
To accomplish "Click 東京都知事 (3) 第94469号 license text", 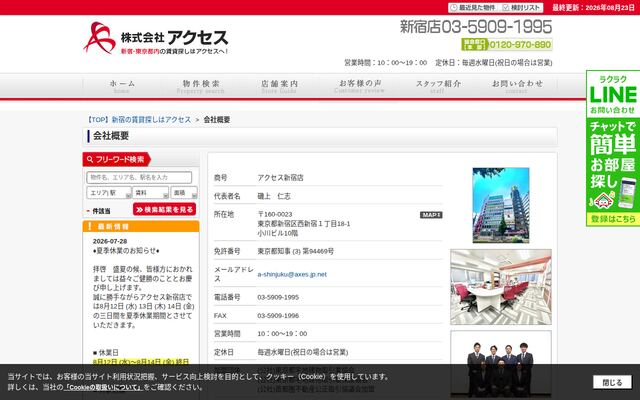I will [x=296, y=251].
